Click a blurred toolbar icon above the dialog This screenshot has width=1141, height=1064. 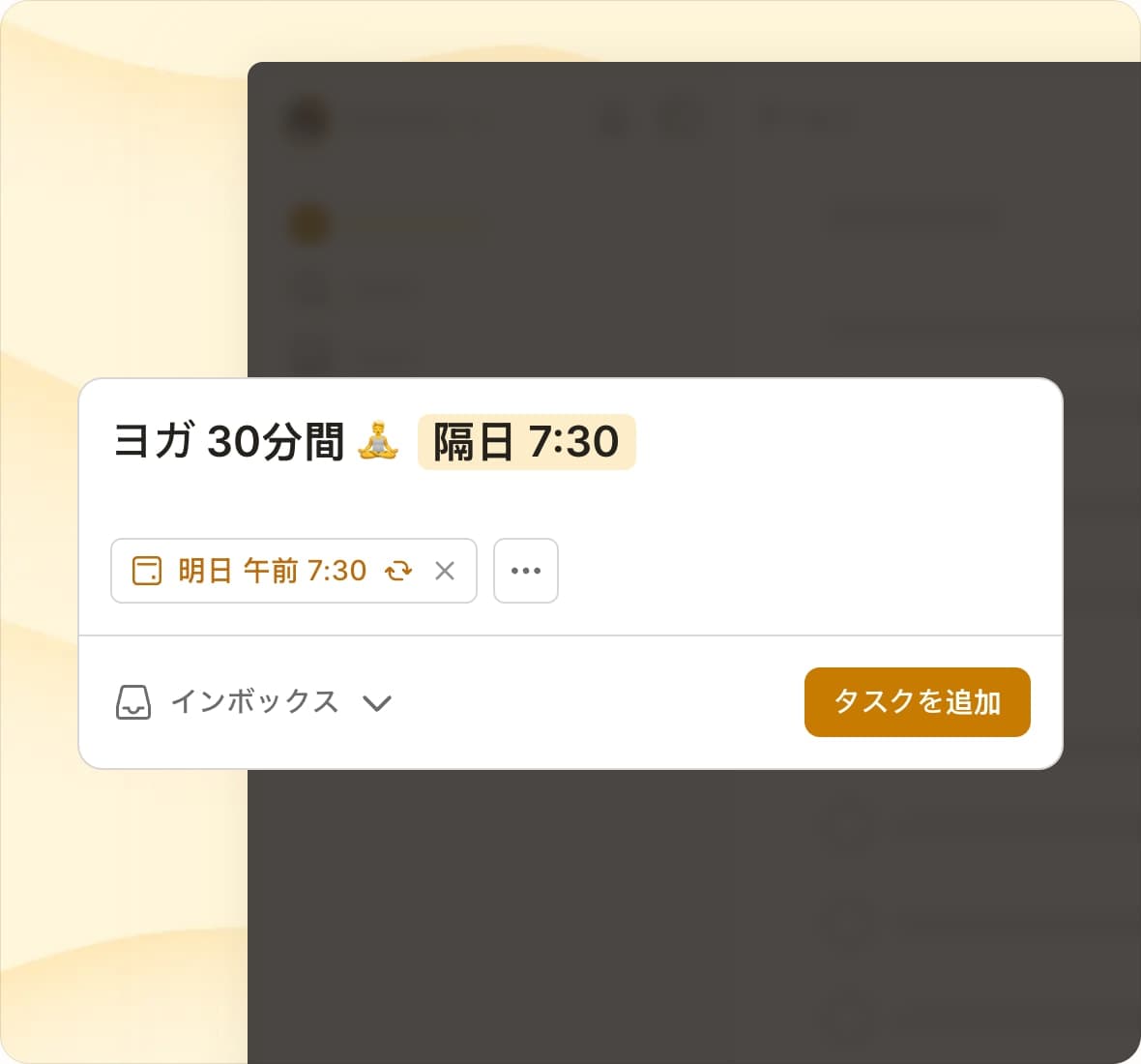click(613, 118)
